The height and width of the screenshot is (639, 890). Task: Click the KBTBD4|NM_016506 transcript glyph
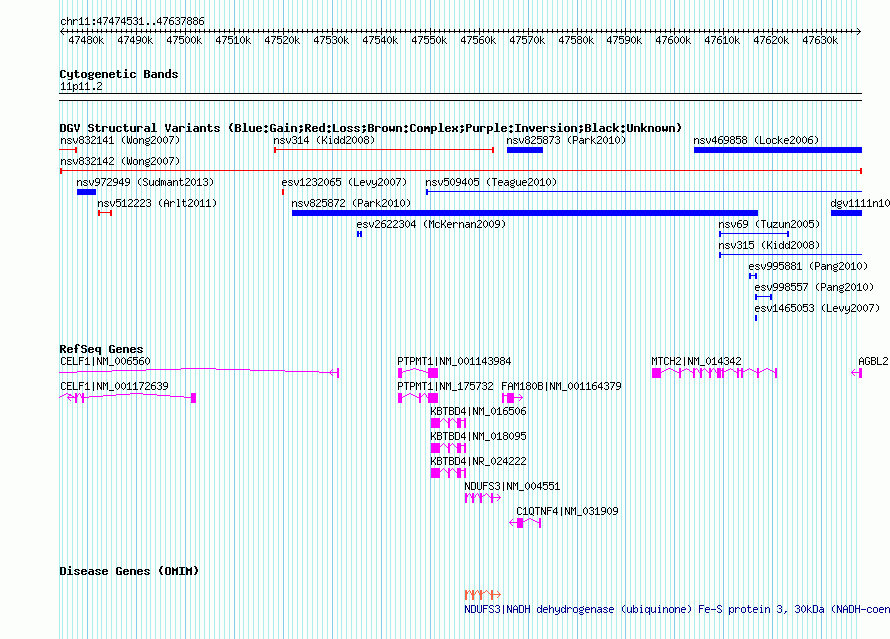[x=448, y=423]
